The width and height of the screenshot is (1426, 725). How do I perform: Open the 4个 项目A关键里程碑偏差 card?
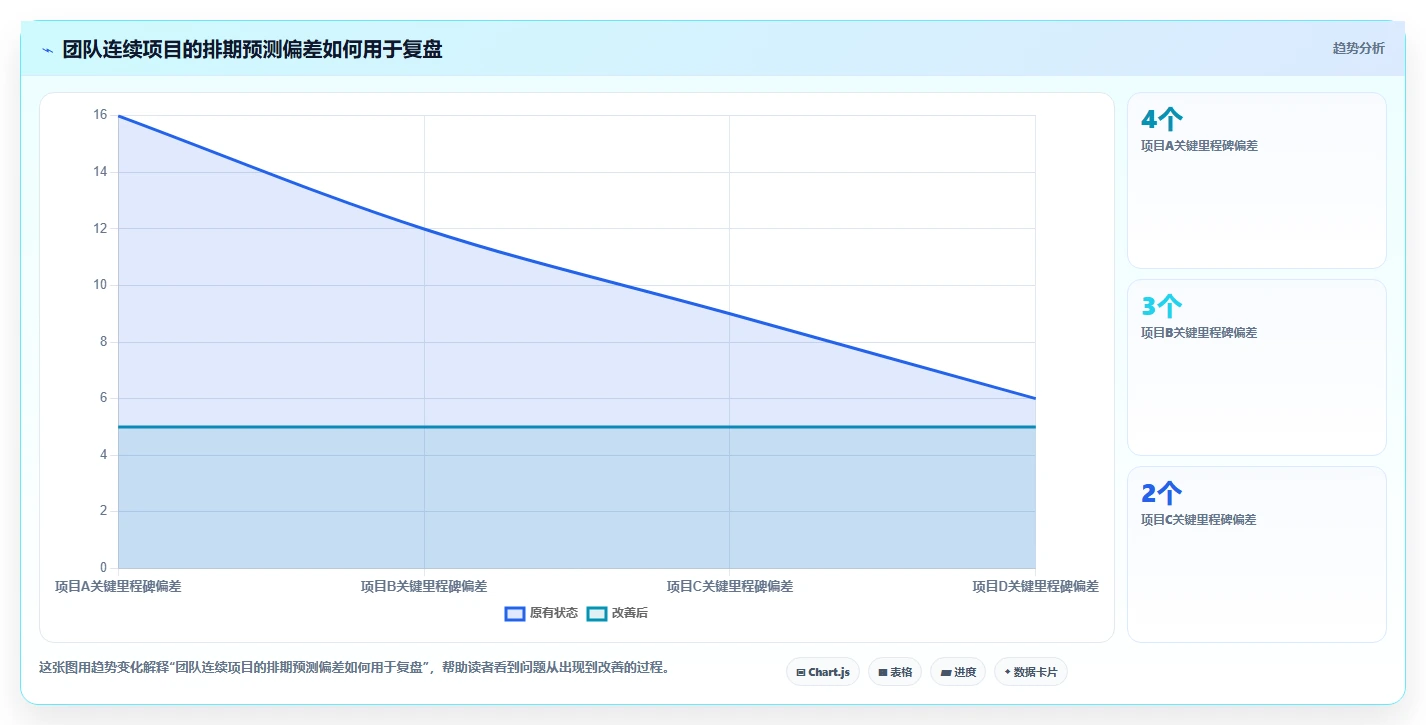[x=1256, y=180]
